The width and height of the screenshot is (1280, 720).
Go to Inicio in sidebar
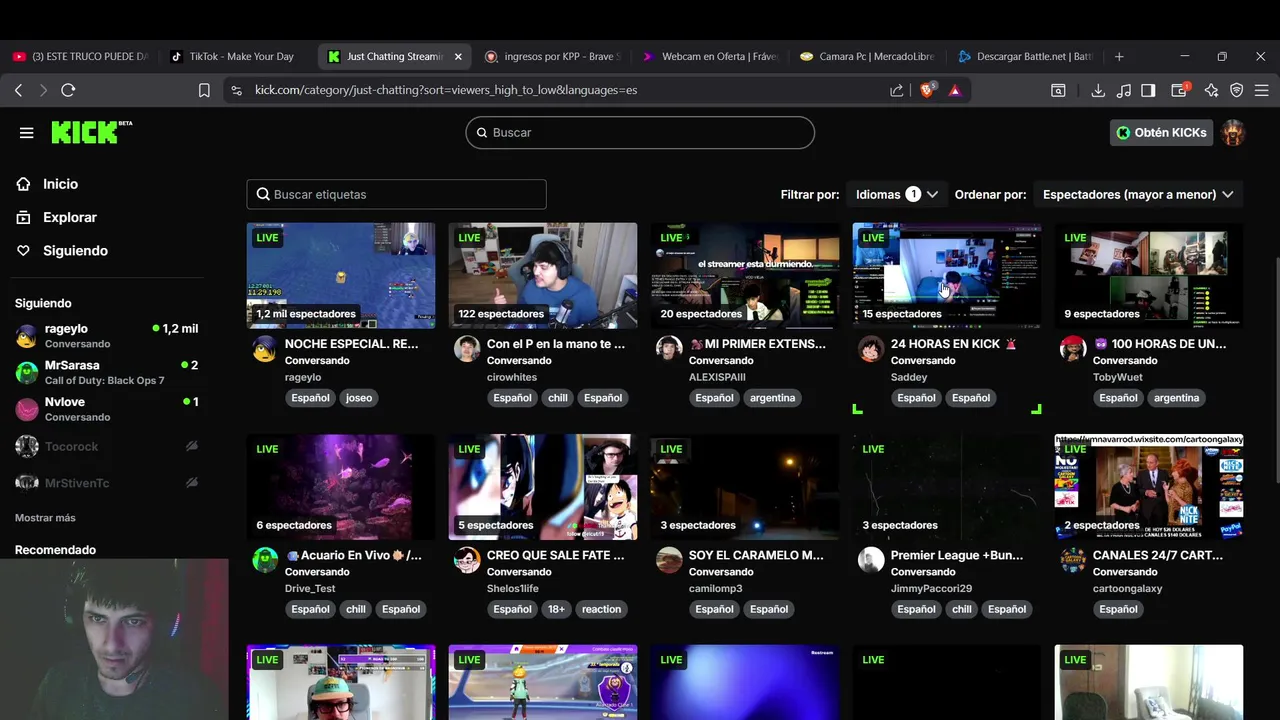(x=60, y=184)
